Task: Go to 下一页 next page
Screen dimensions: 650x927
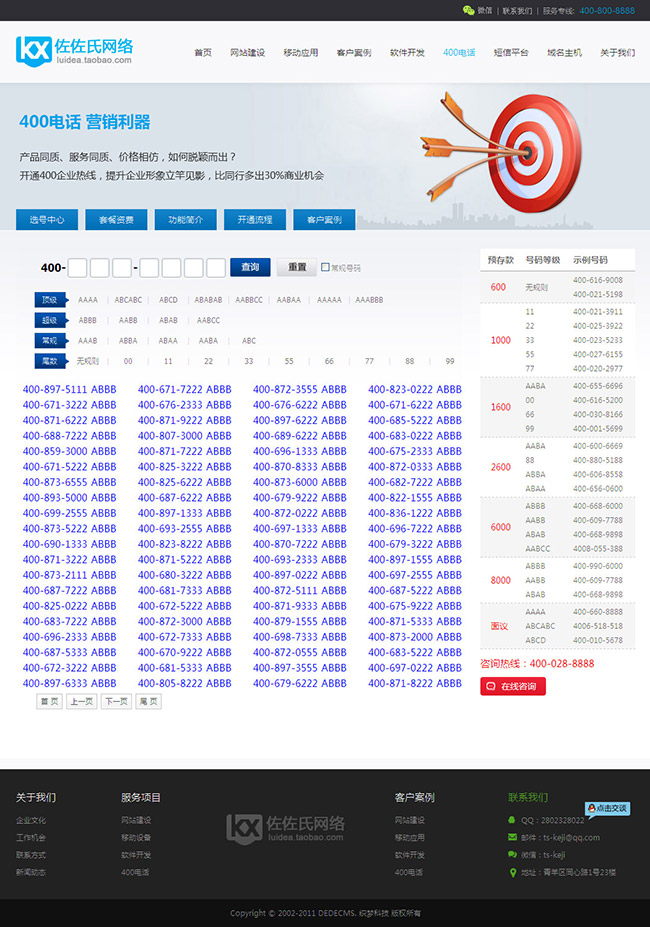Action: [116, 702]
